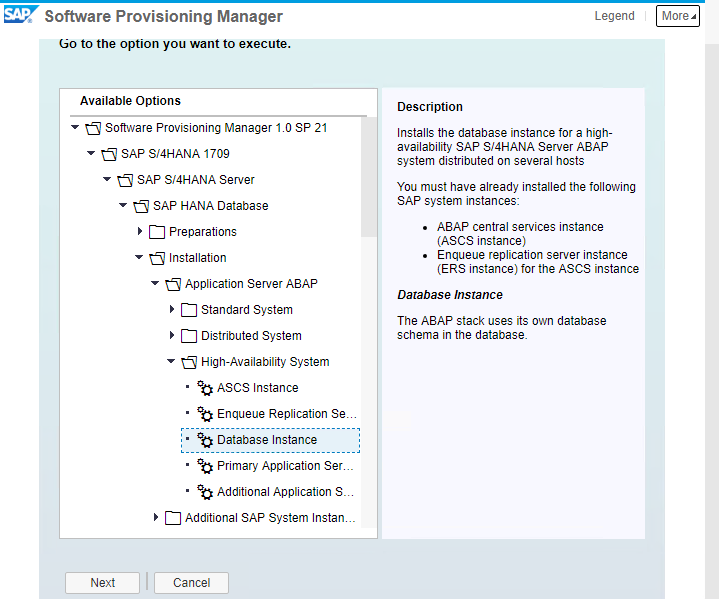The width and height of the screenshot is (719, 599).
Task: Select the Preparations label
Action: point(203,232)
